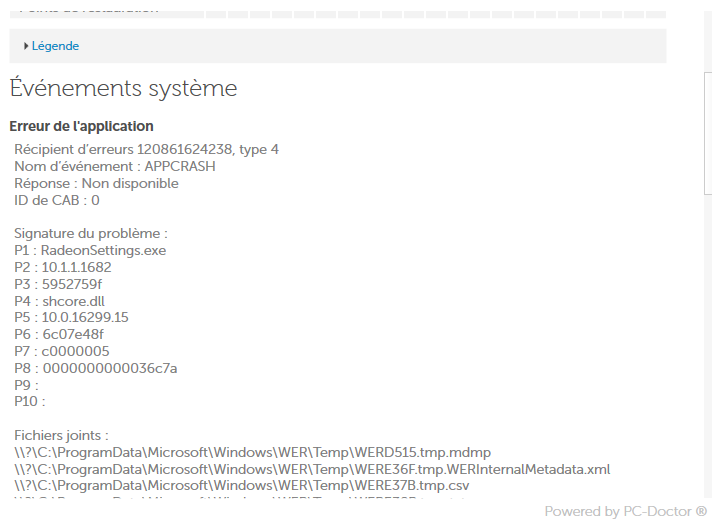This screenshot has width=712, height=524.
Task: Click the WERE36F.tmp.WERInternalMetadata.xml file path
Action: [x=312, y=469]
